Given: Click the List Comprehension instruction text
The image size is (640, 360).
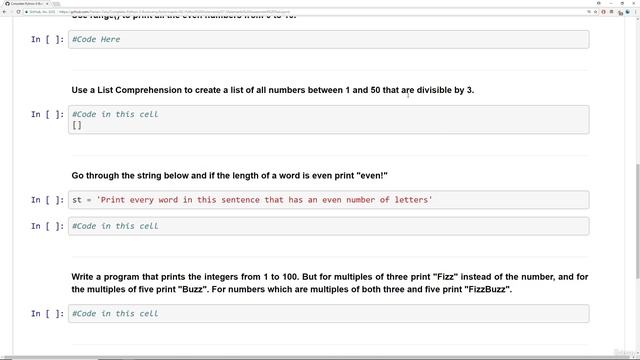Looking at the screenshot, I should coord(273,90).
